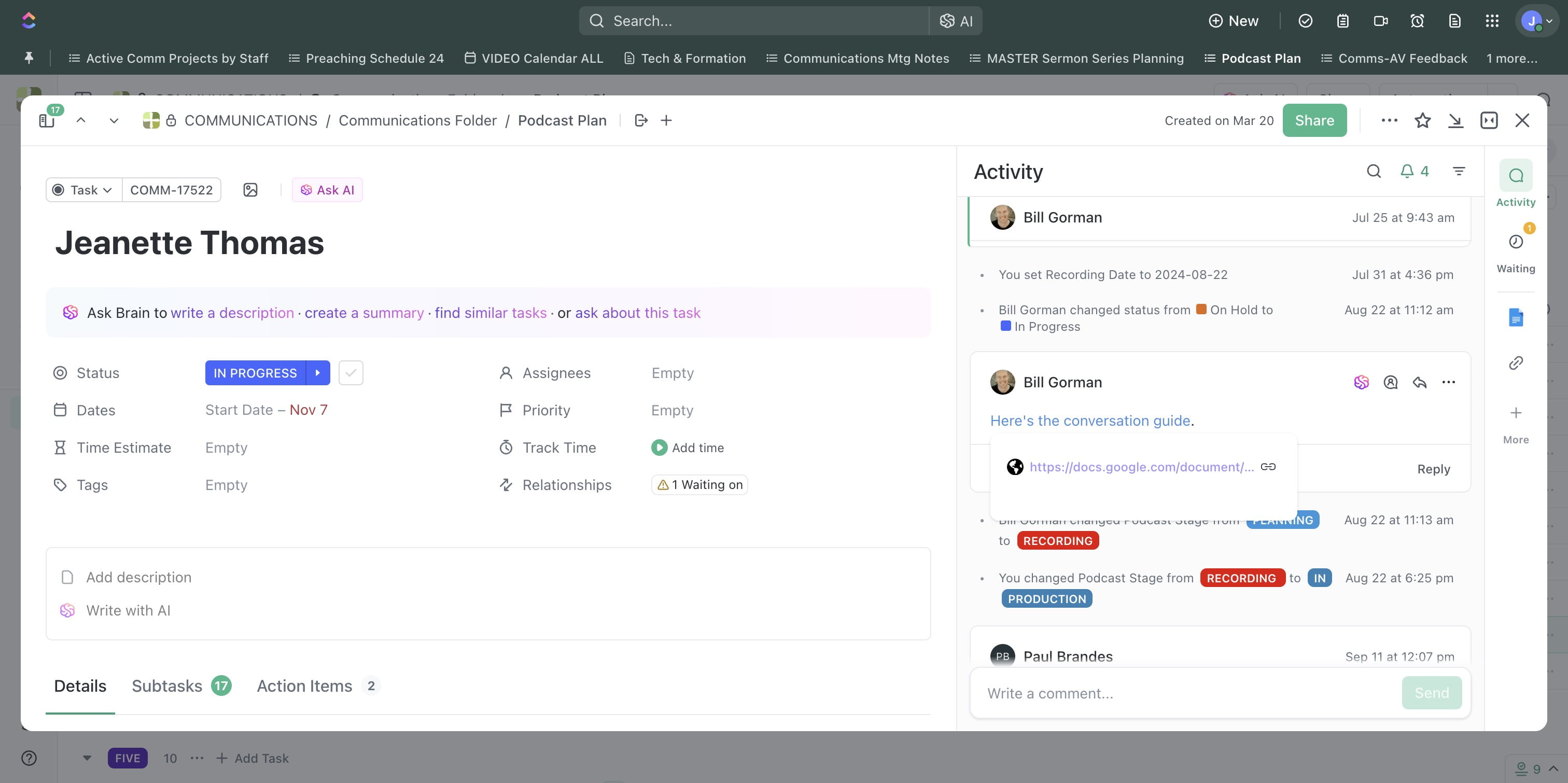Copy the Google Docs link
This screenshot has height=783, width=1568.
(1268, 466)
